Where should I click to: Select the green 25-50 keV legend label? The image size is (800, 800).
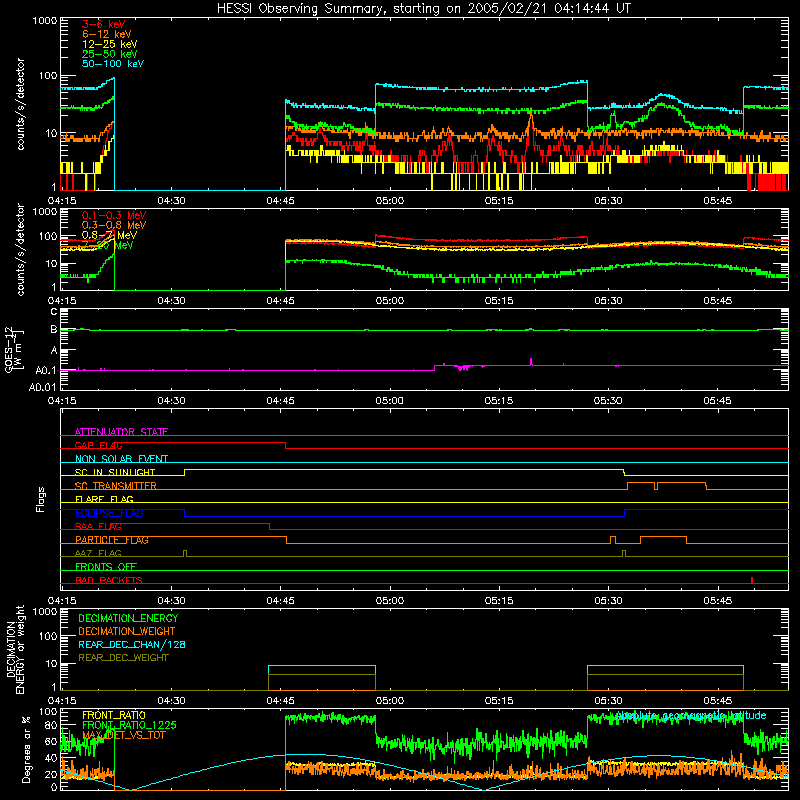coord(109,54)
